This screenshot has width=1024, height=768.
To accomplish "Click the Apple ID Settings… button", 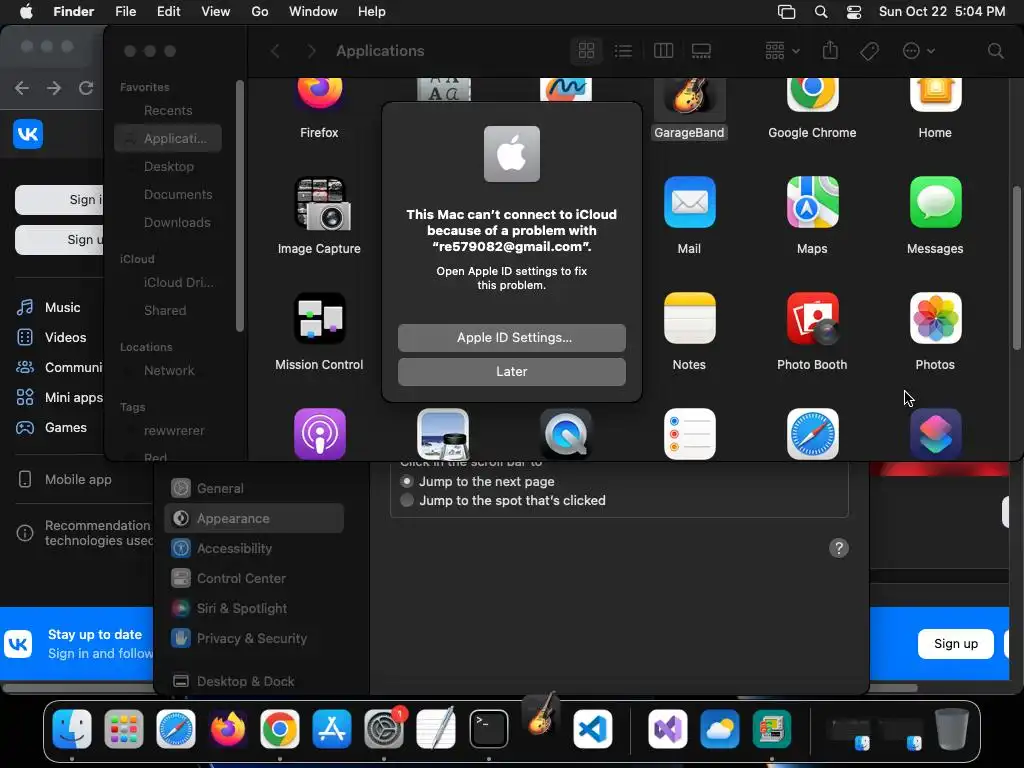I will 511,338.
